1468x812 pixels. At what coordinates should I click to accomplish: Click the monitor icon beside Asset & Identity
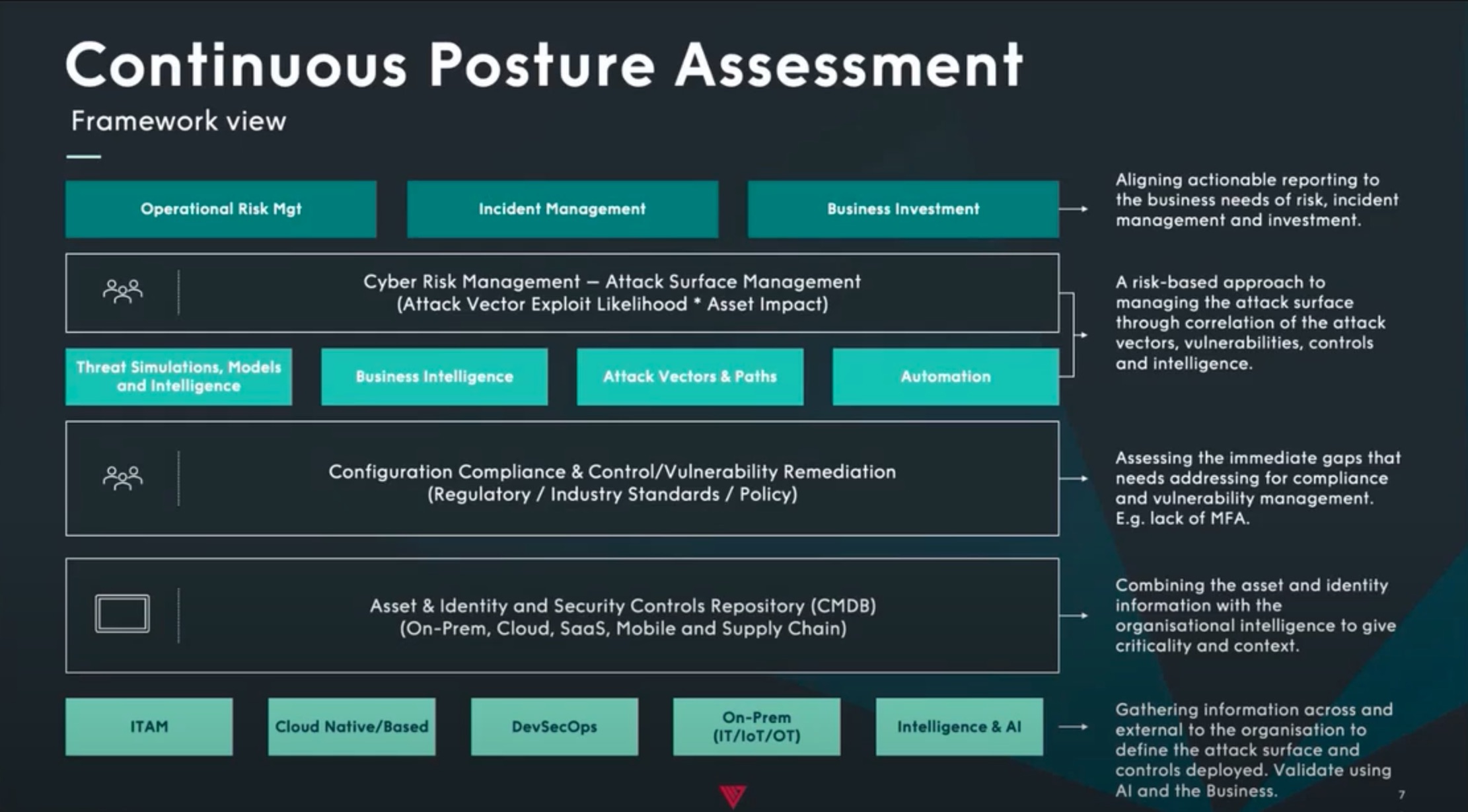pos(122,614)
